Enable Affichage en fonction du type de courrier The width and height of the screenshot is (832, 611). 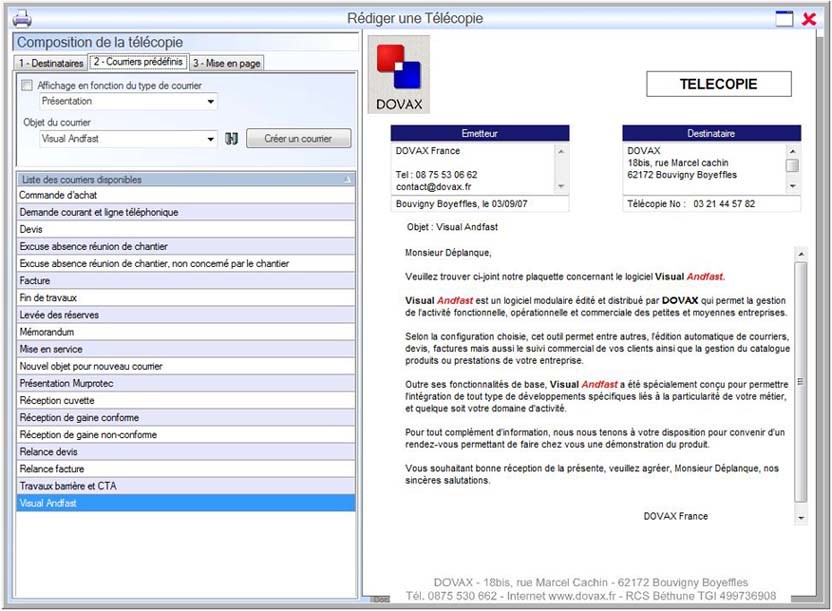tap(27, 85)
